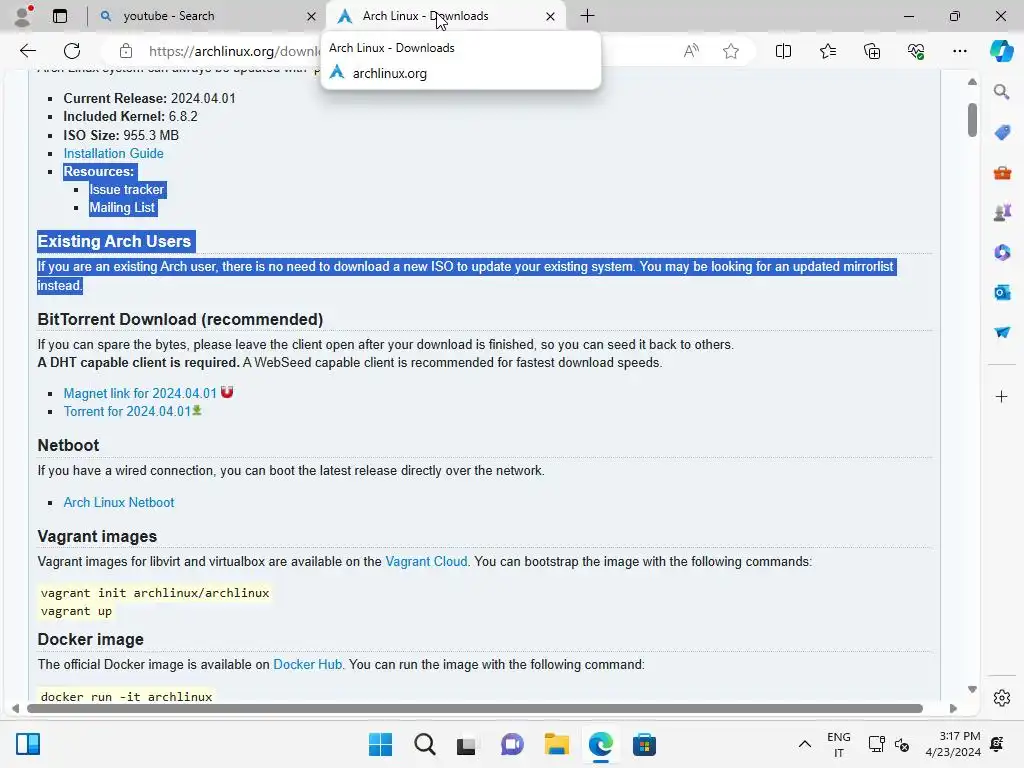The height and width of the screenshot is (768, 1024).
Task: Click the scroll right arrow at bottom
Action: pyautogui.click(x=953, y=709)
